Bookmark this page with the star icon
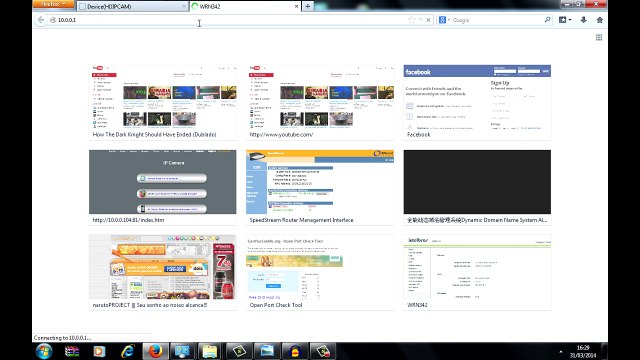Image resolution: width=640 pixels, height=360 pixels. pyautogui.click(x=411, y=20)
